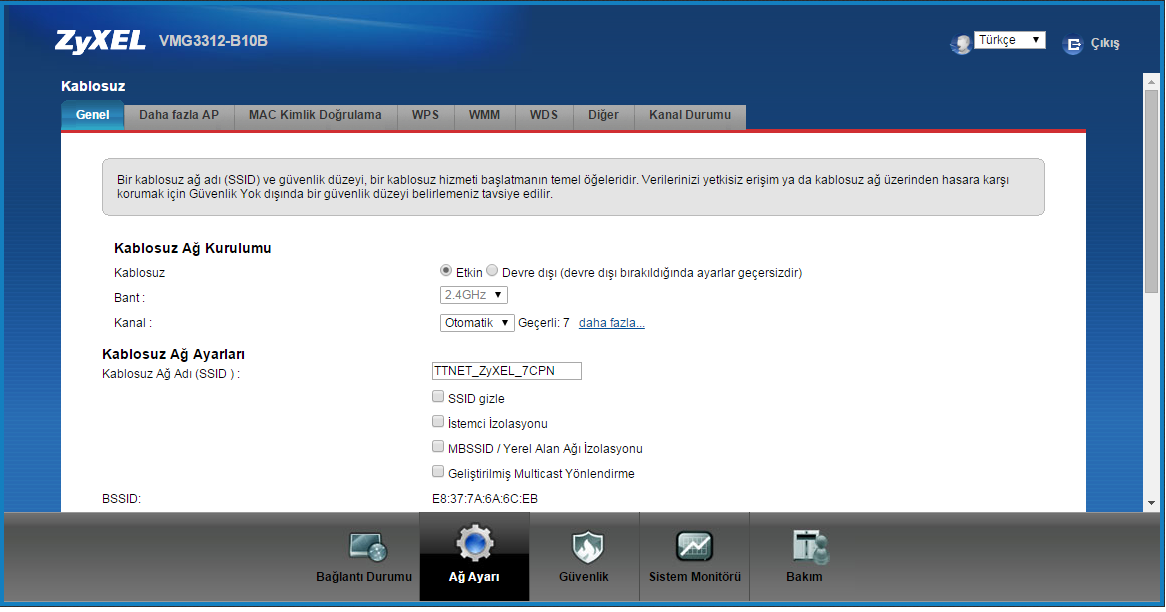Enable the İstemci İzolasyonu checkbox
The image size is (1166, 612).
(x=438, y=422)
